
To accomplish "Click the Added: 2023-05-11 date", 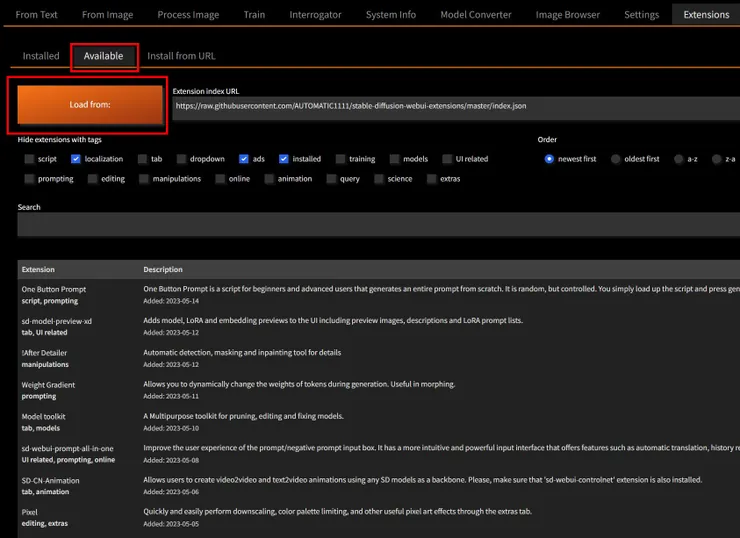I will [171, 396].
